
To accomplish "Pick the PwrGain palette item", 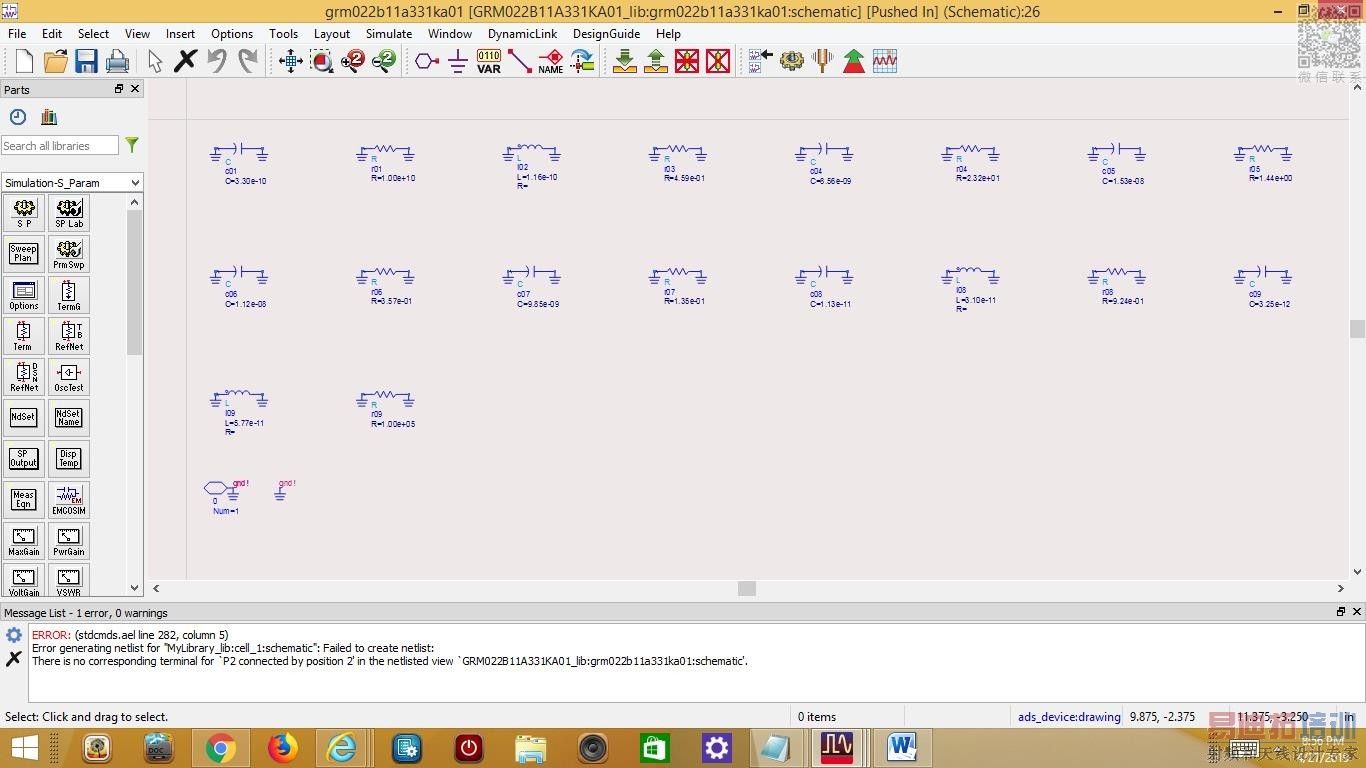I will tap(69, 541).
